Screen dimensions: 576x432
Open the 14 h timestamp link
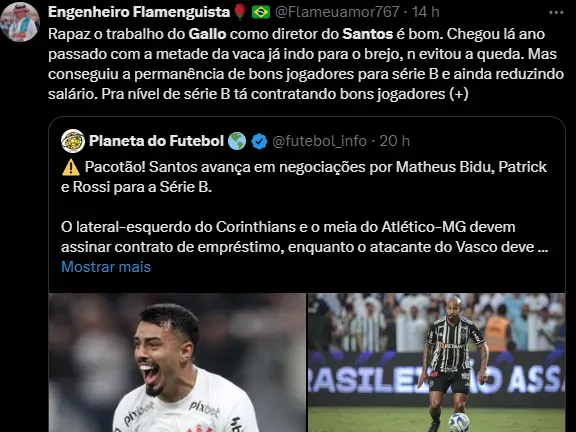(x=425, y=12)
